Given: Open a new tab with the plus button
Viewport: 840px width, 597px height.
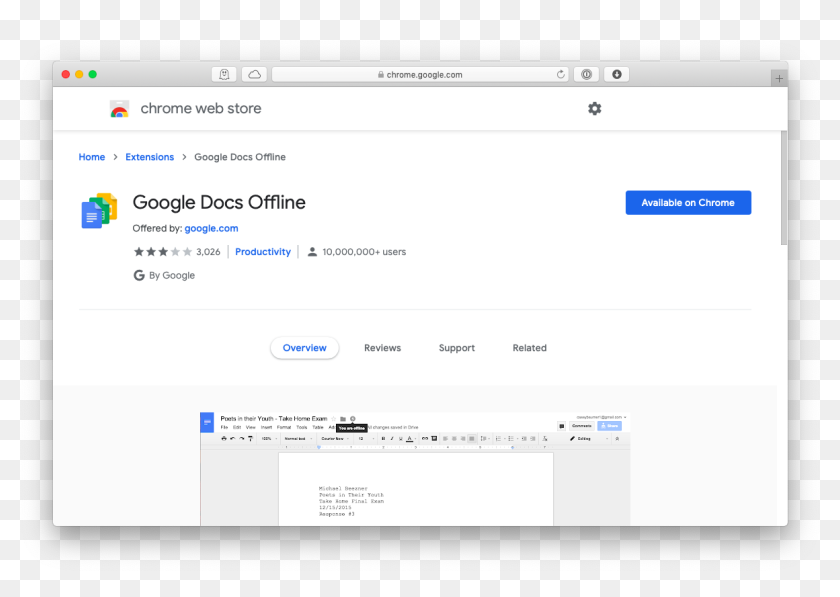Looking at the screenshot, I should (779, 79).
